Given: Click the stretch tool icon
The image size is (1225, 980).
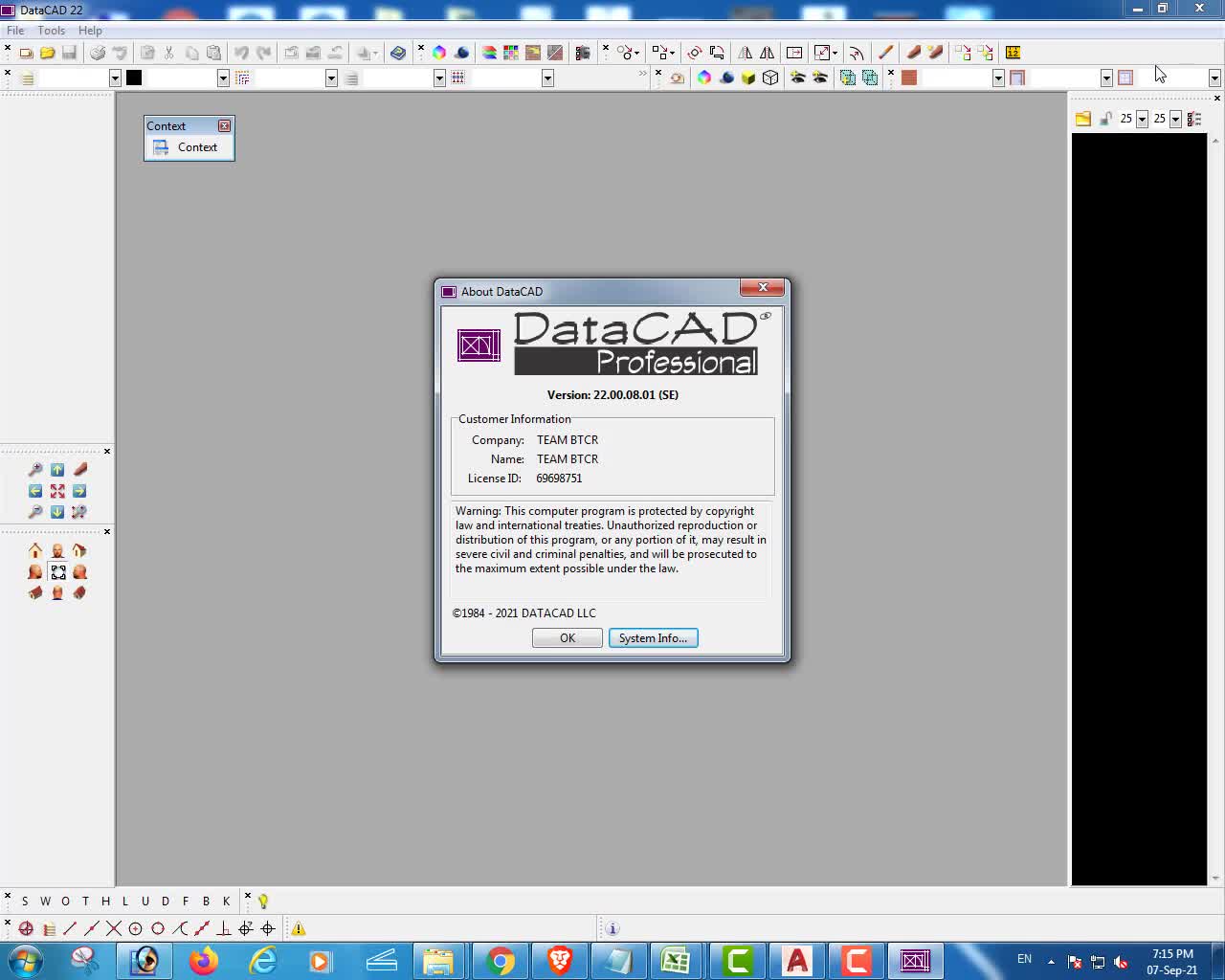Looking at the screenshot, I should pos(794,53).
